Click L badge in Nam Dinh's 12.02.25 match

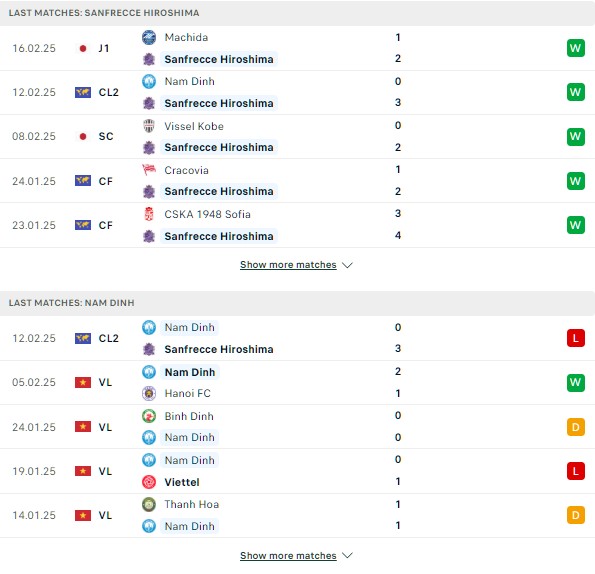[x=576, y=338]
